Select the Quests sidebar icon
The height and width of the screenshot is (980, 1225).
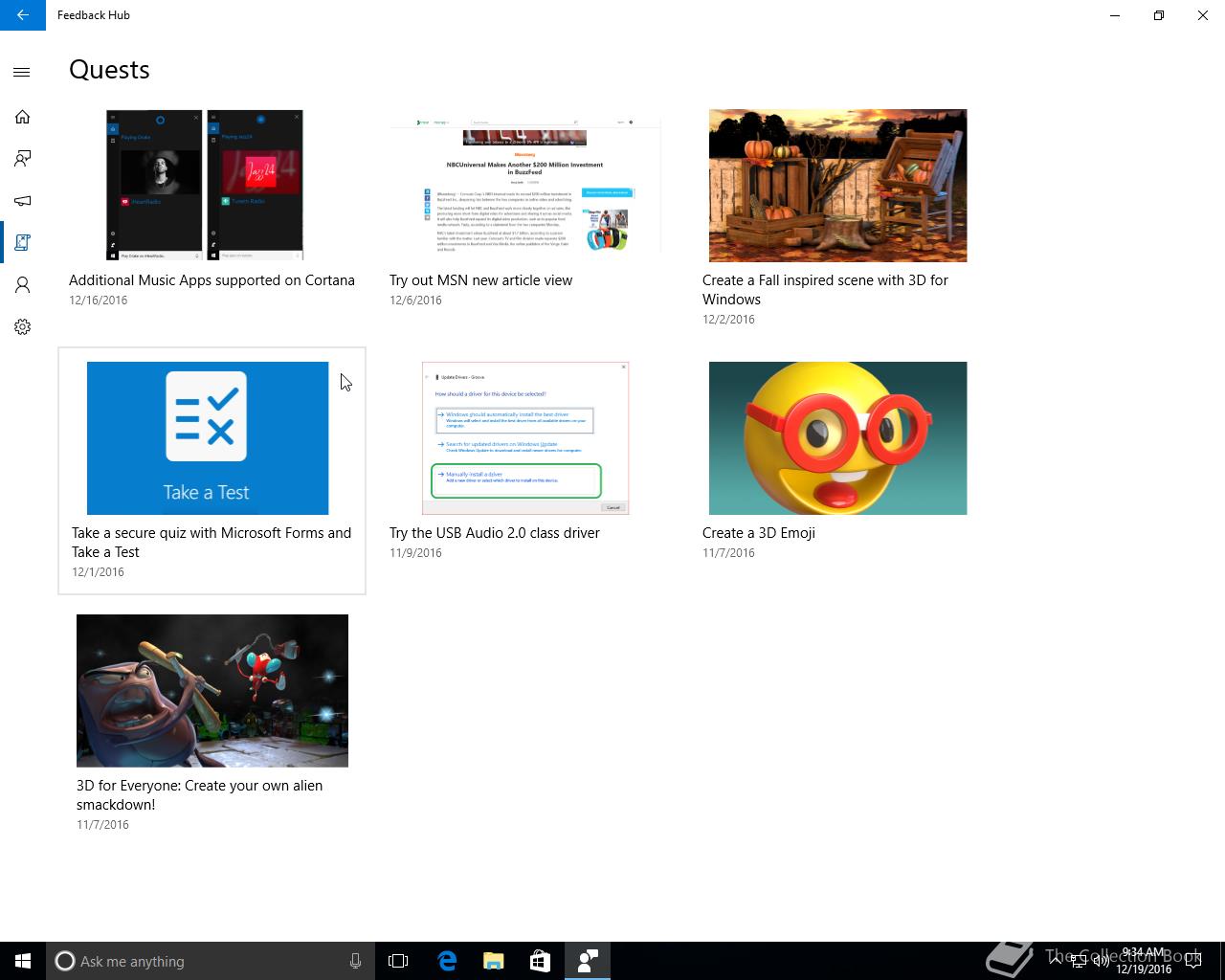22,243
